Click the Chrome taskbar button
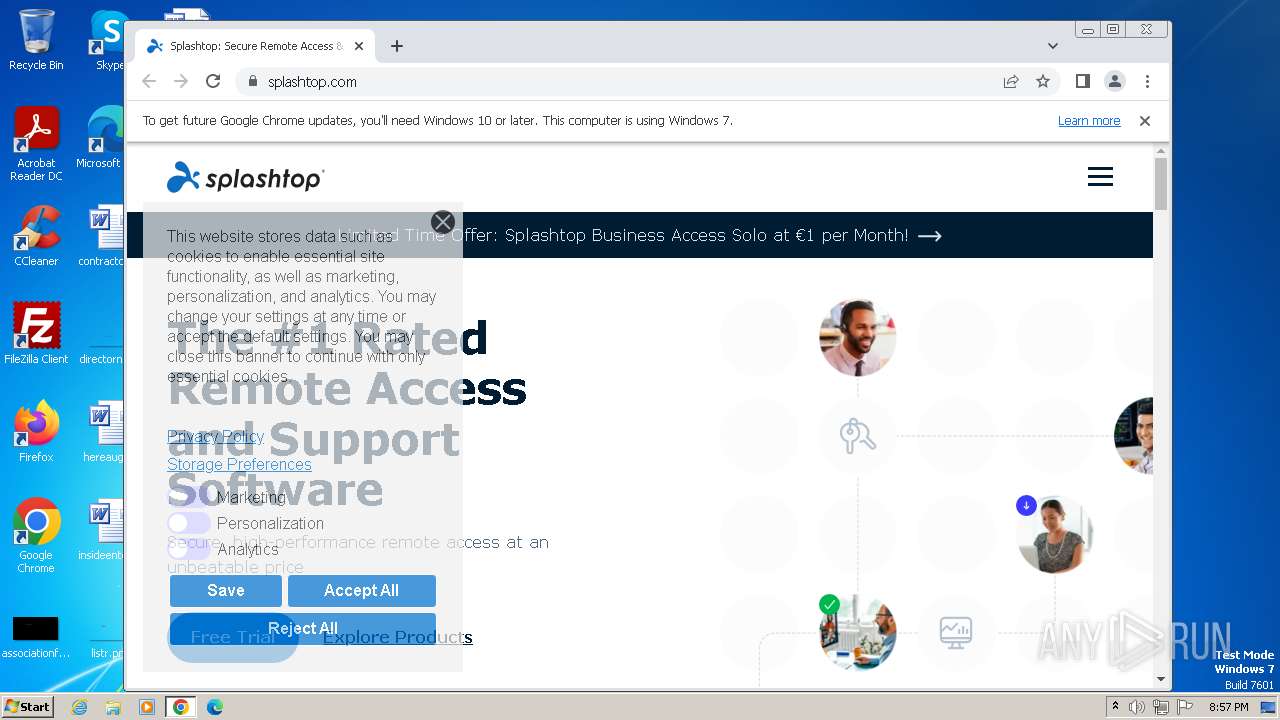The image size is (1280, 720). 181,707
